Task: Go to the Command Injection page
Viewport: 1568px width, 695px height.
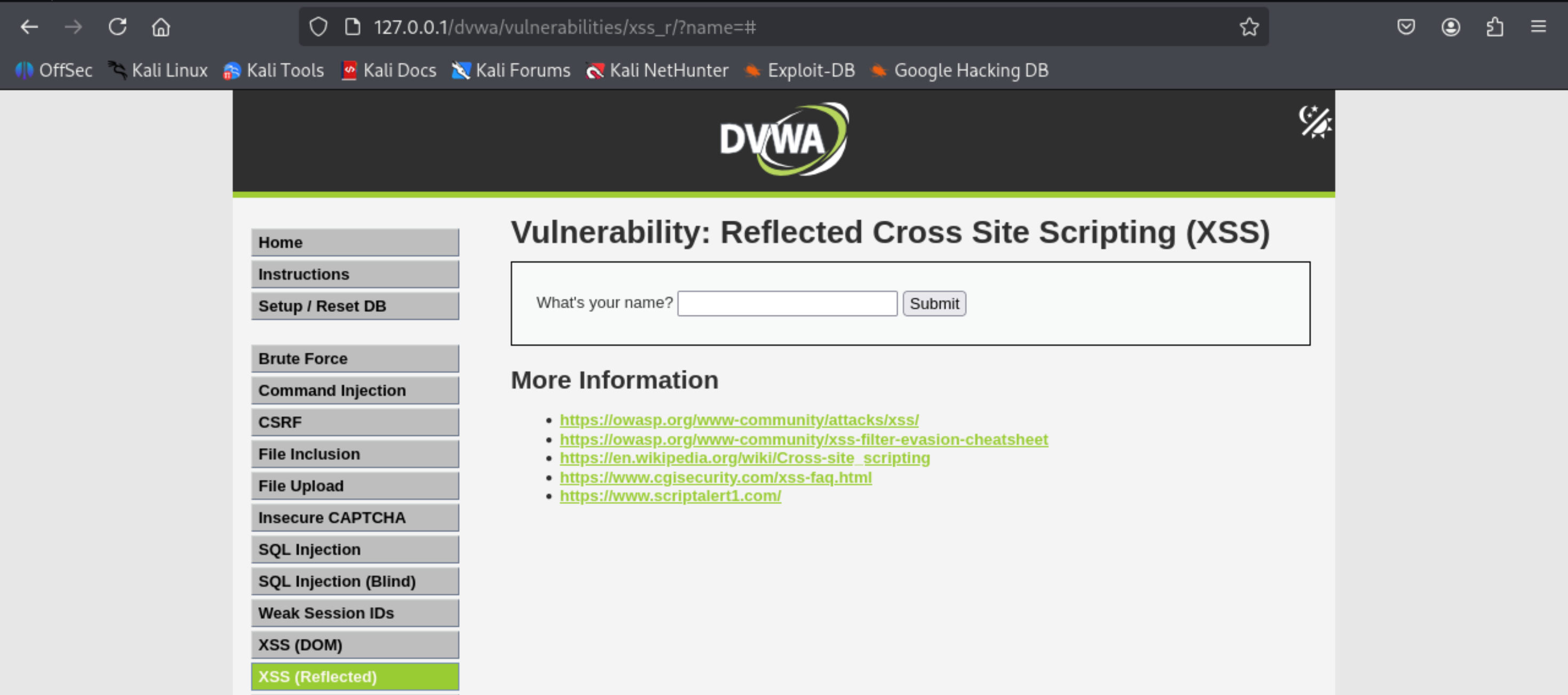Action: pos(355,390)
